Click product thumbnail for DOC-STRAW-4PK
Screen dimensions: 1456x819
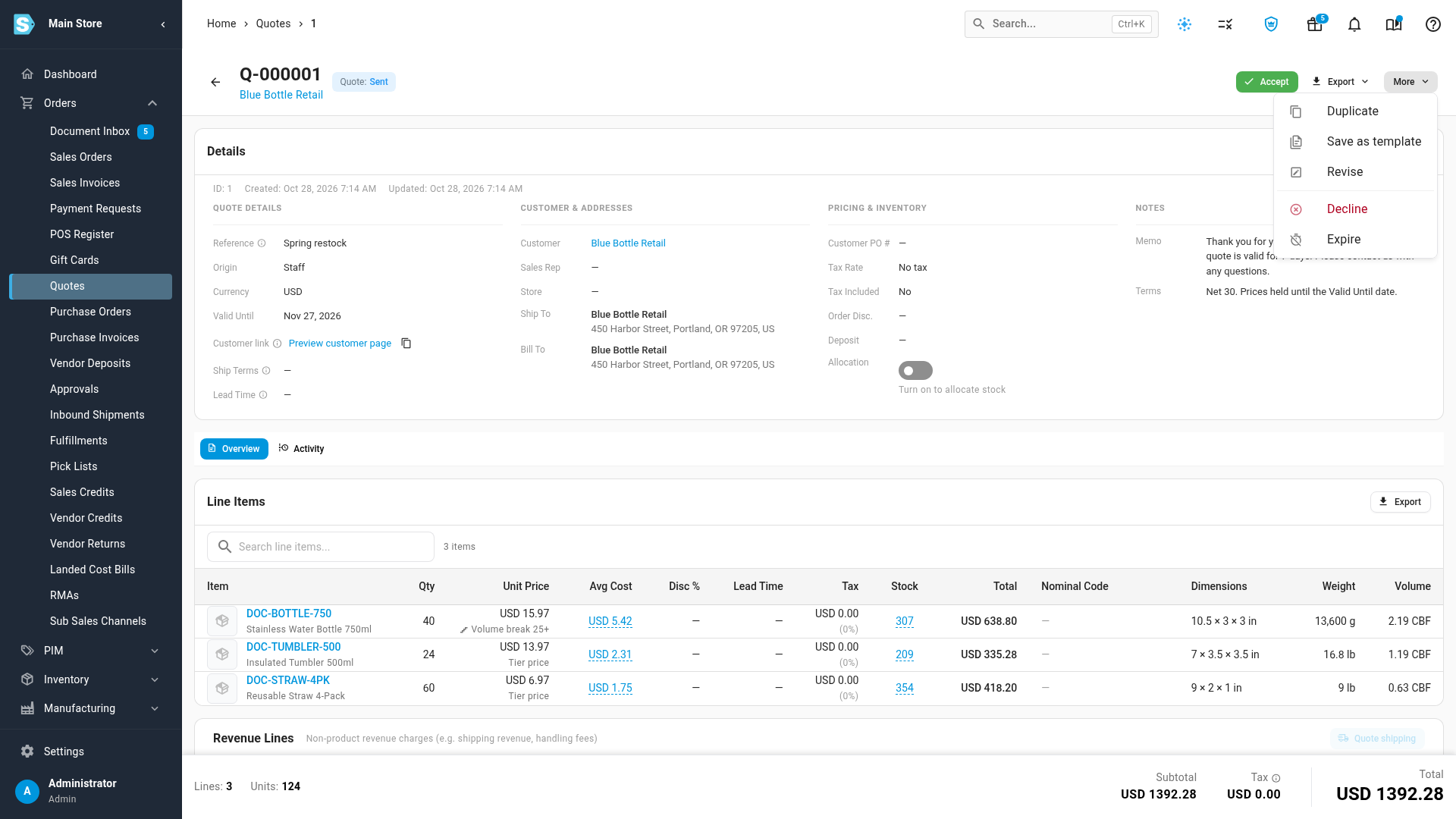pyautogui.click(x=222, y=688)
